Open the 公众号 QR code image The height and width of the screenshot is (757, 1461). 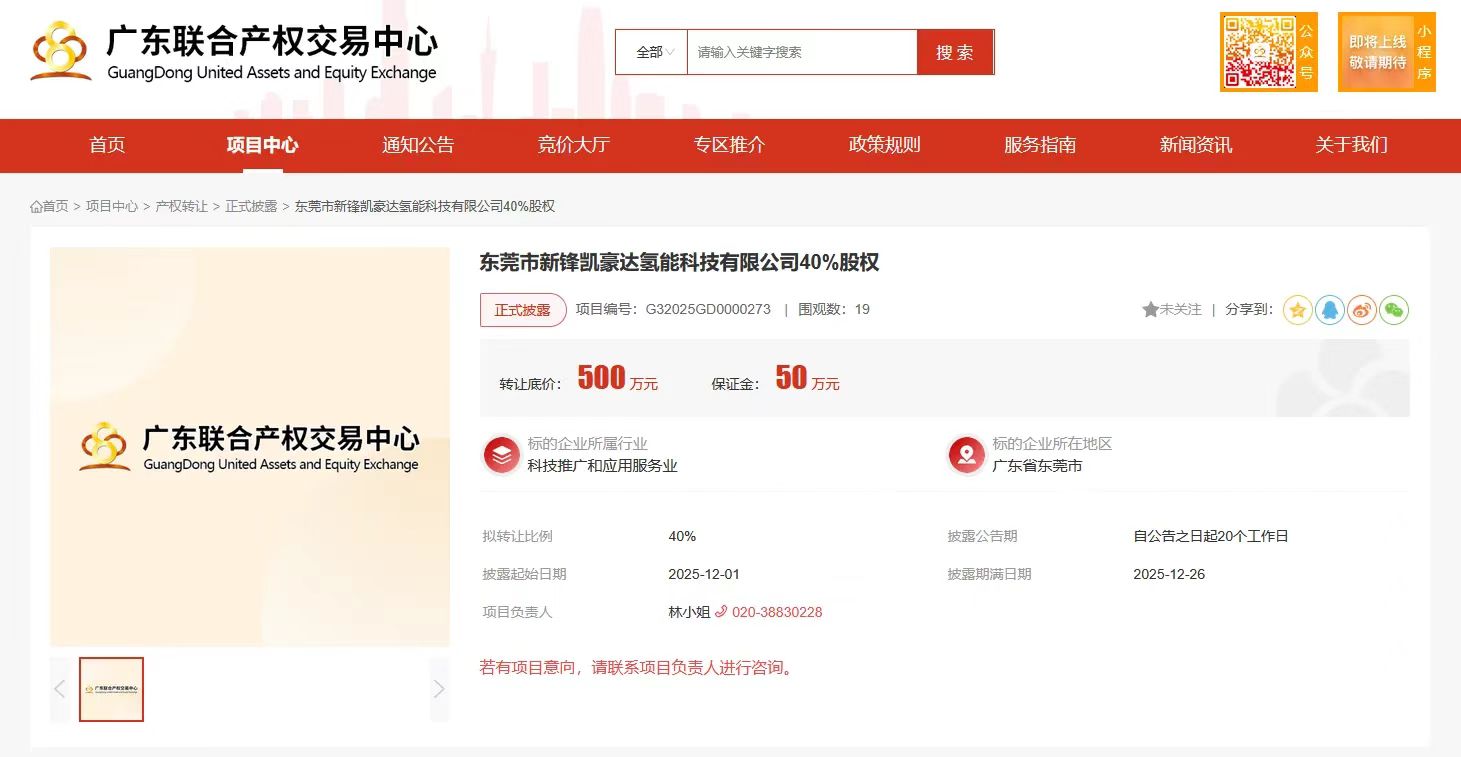point(1268,49)
